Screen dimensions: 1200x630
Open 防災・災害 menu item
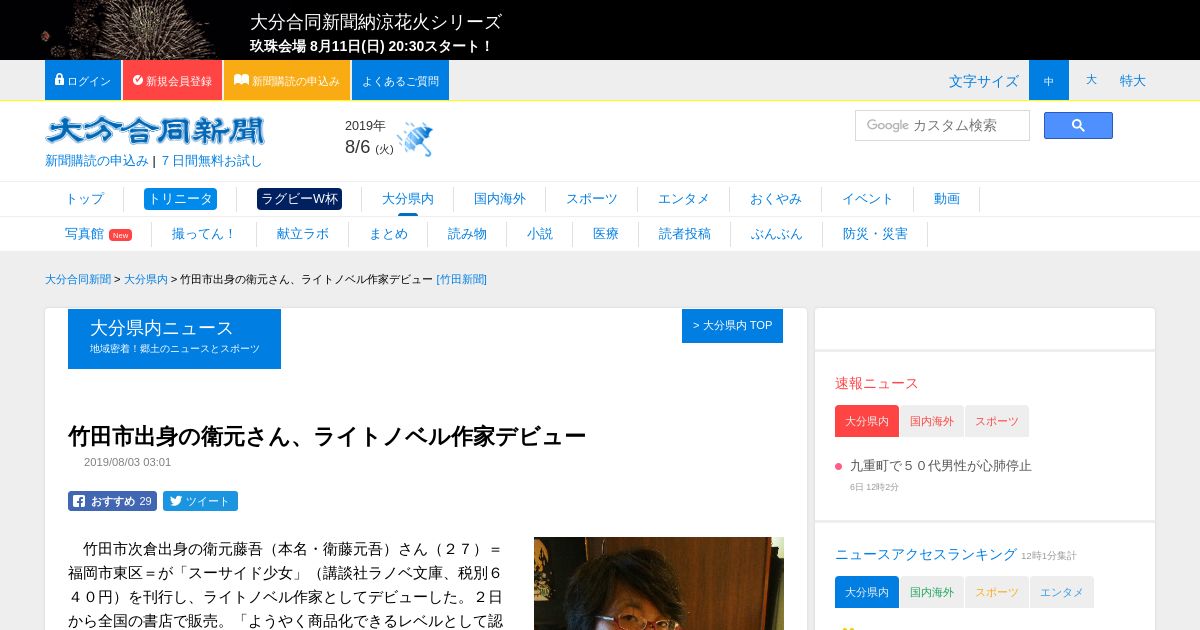(x=875, y=234)
